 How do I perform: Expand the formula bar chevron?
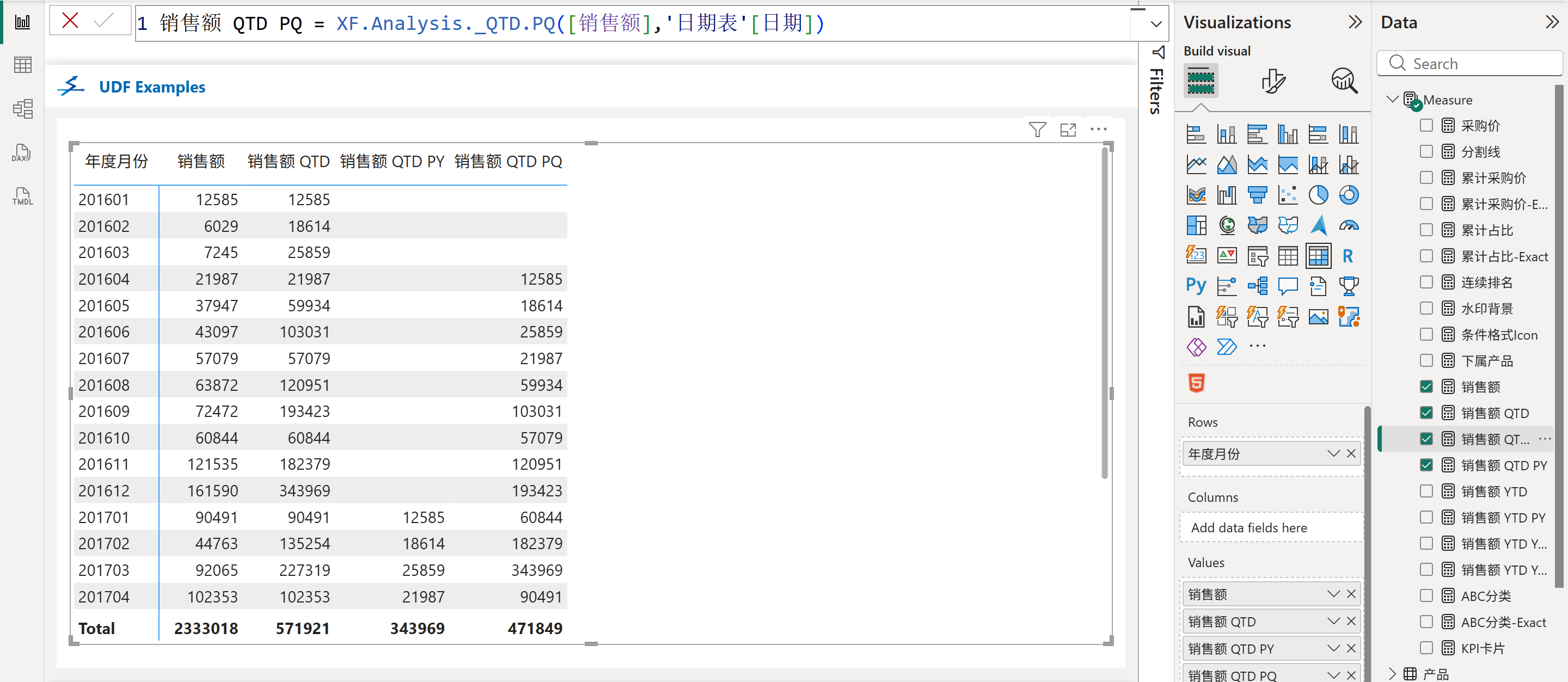1155,24
